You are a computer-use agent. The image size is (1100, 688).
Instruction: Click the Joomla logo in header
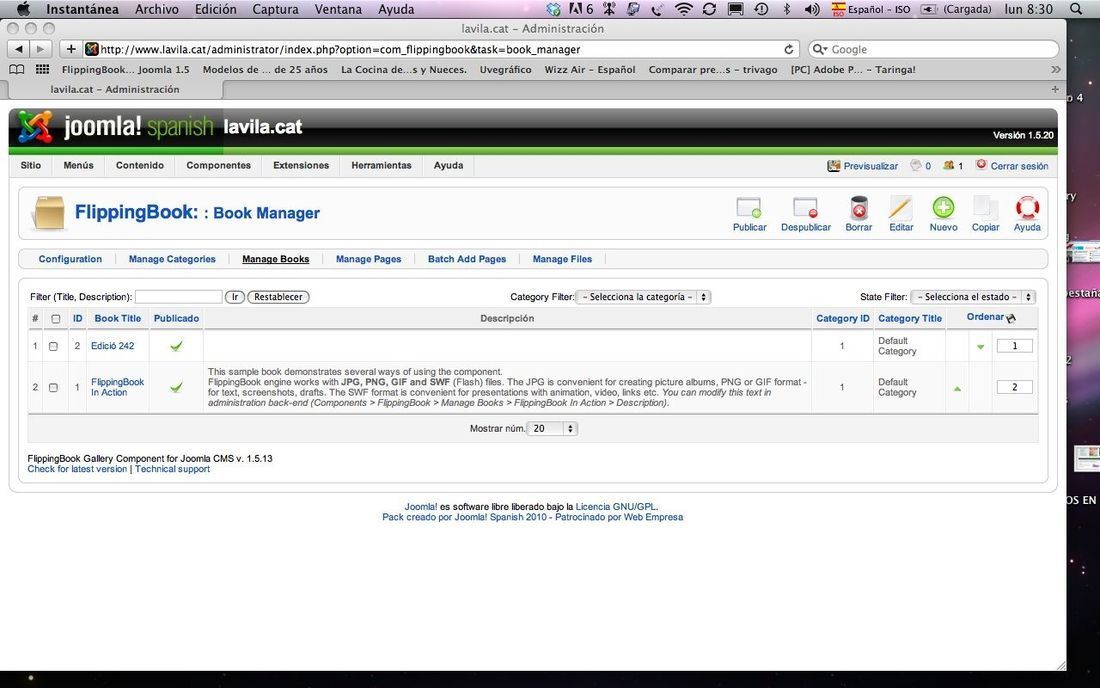35,127
